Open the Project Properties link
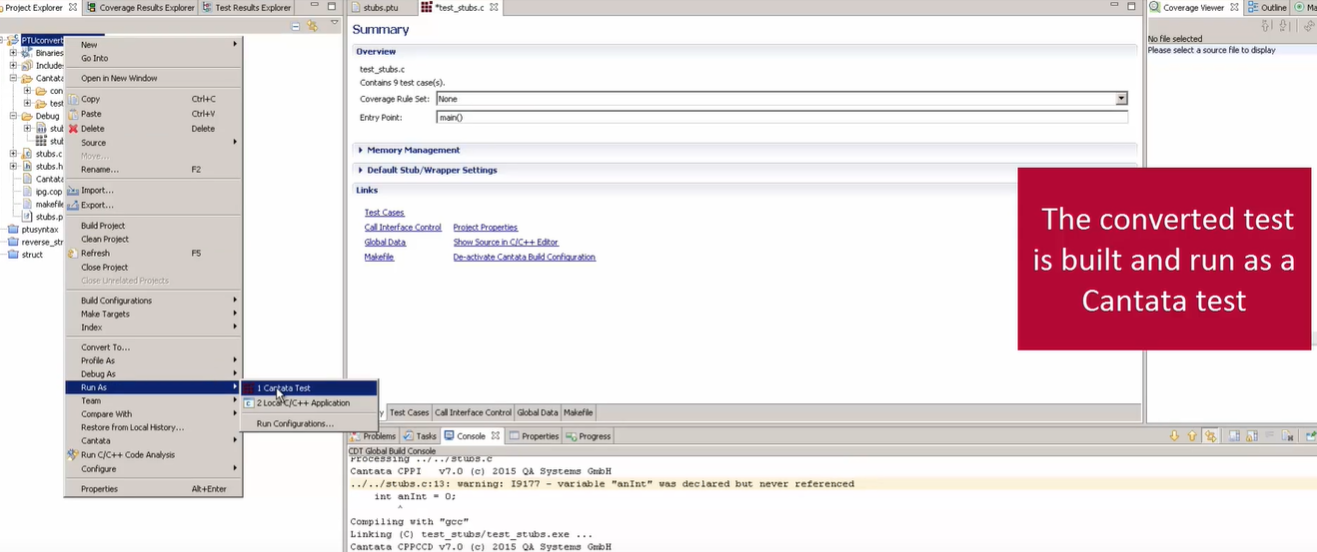 pyautogui.click(x=485, y=228)
